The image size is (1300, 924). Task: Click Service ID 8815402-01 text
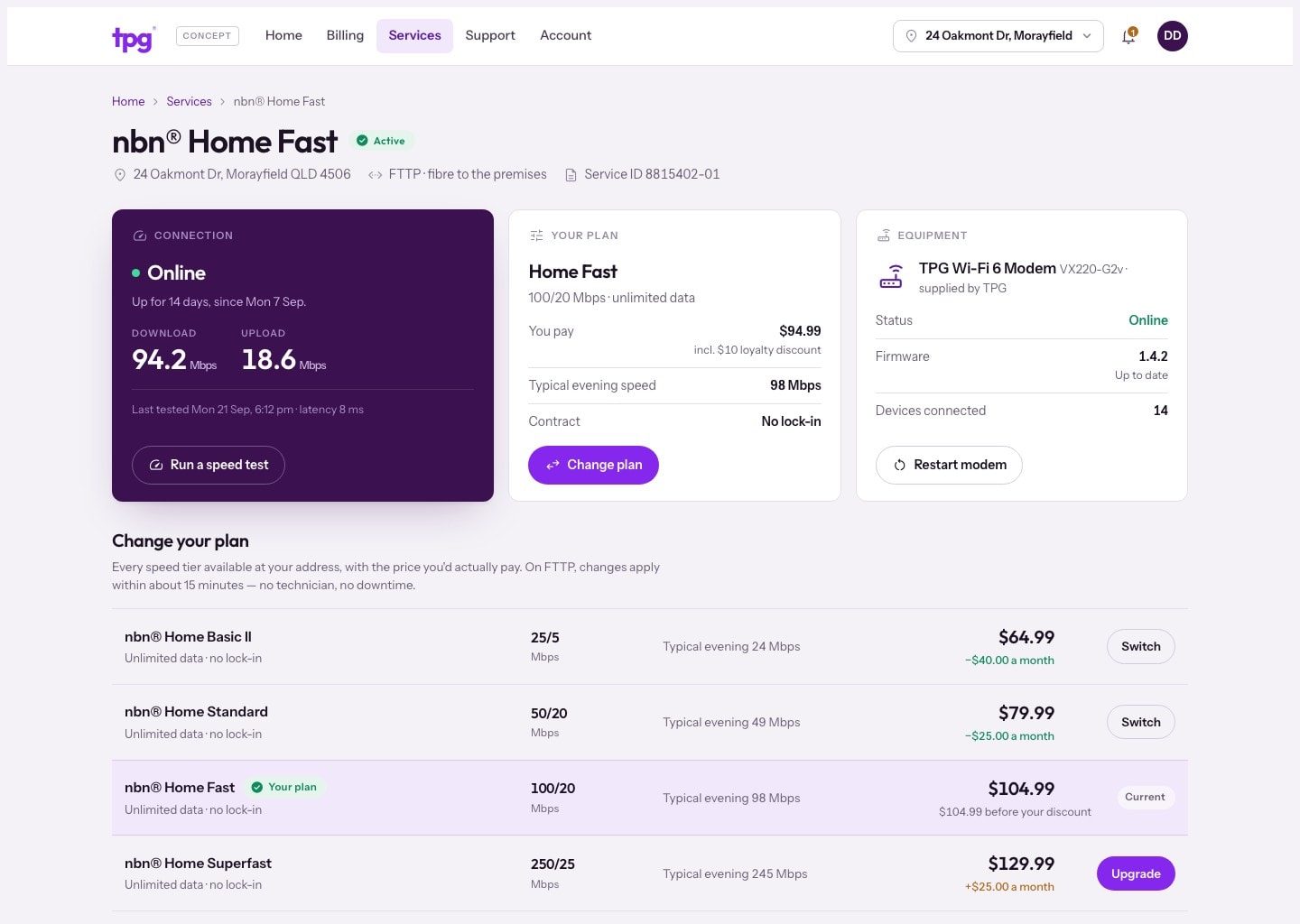(x=652, y=174)
